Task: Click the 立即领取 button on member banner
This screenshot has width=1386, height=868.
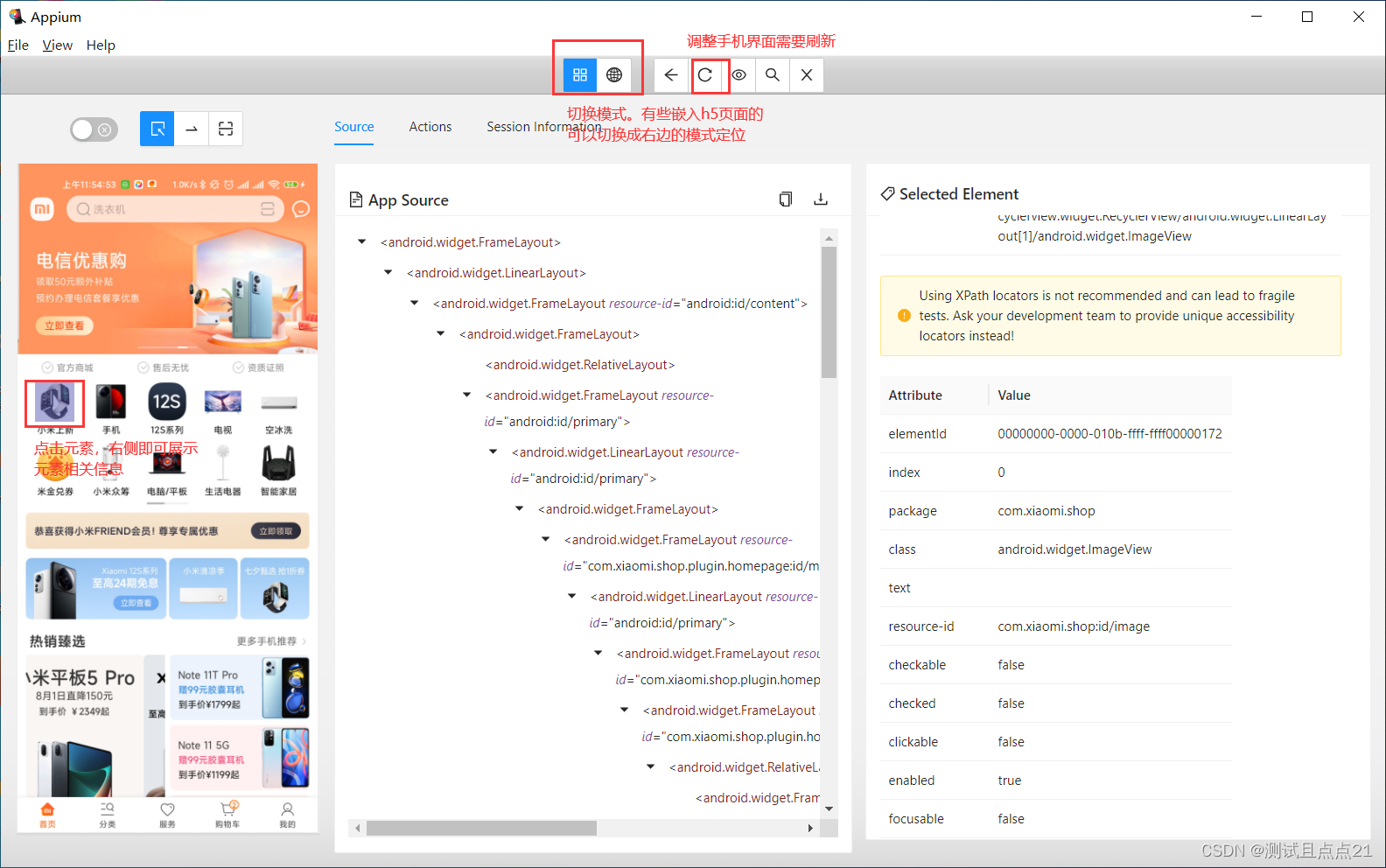Action: point(276,531)
